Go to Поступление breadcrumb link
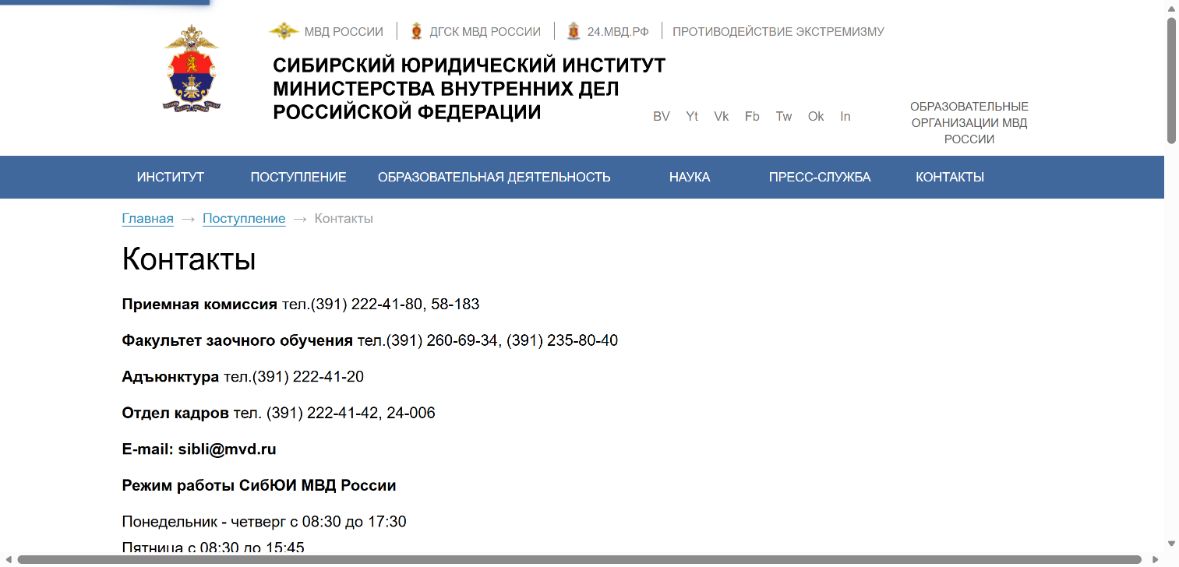 tap(244, 219)
